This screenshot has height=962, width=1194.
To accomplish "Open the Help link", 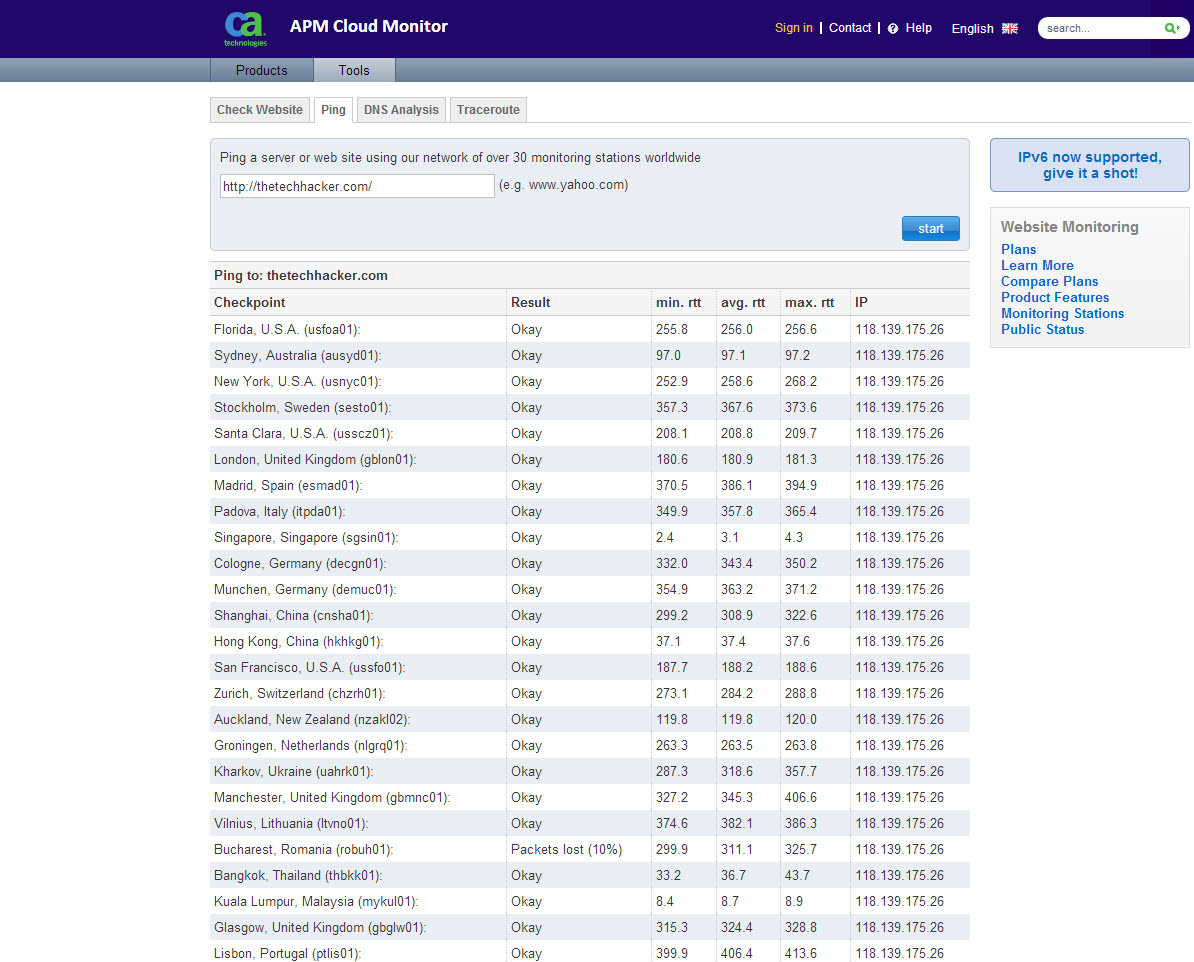I will tap(918, 27).
